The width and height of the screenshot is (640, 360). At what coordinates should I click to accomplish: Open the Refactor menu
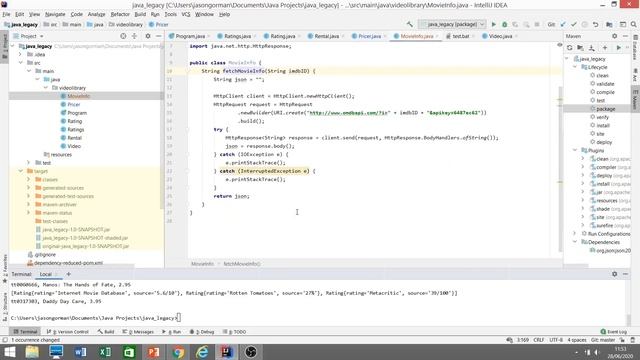[120, 14]
